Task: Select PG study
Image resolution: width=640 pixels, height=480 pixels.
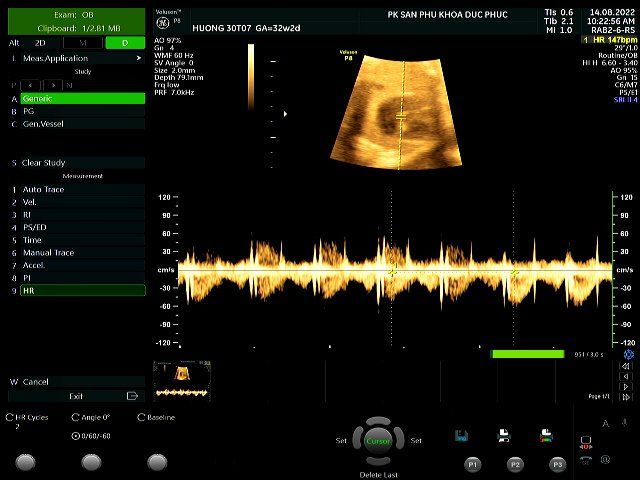Action: coord(83,111)
